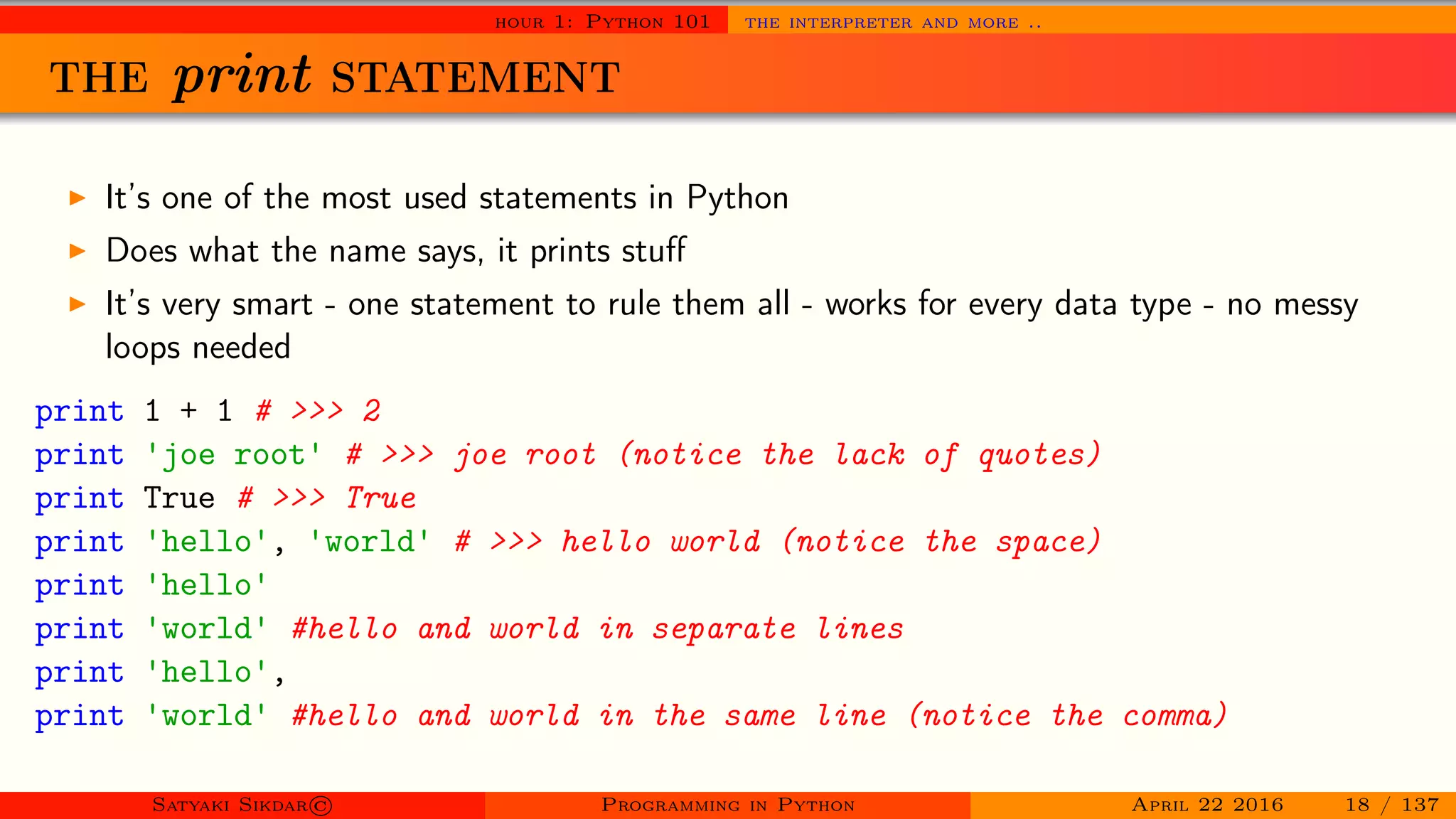
Task: Click the 'THE print STATEMENT' slide title
Action: [335, 76]
